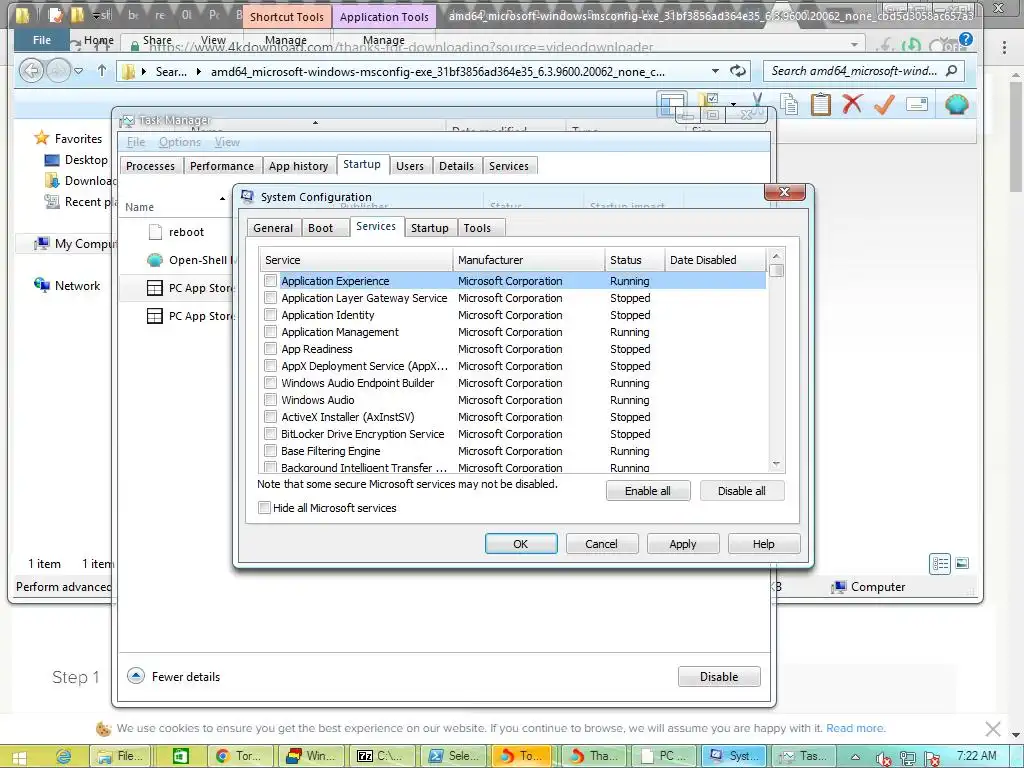Check the Windows Audio Endpoint Builder checkbox
This screenshot has width=1024, height=768.
[x=270, y=383]
